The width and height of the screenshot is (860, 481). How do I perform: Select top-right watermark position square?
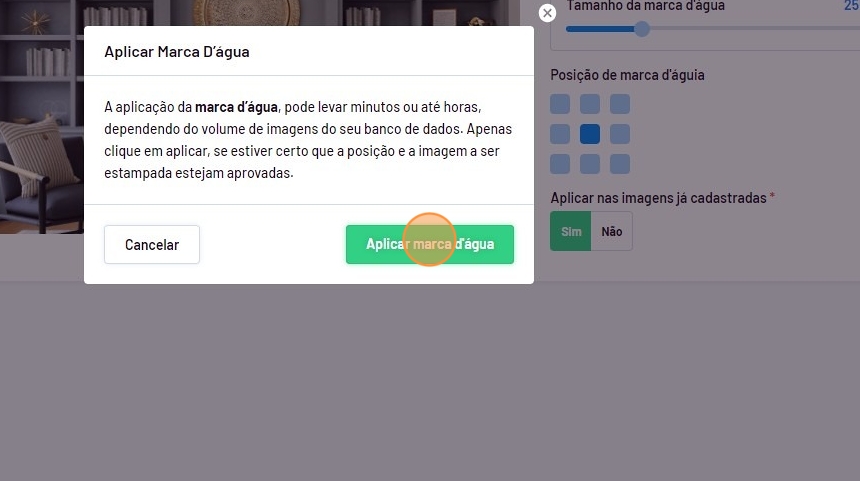pos(620,104)
